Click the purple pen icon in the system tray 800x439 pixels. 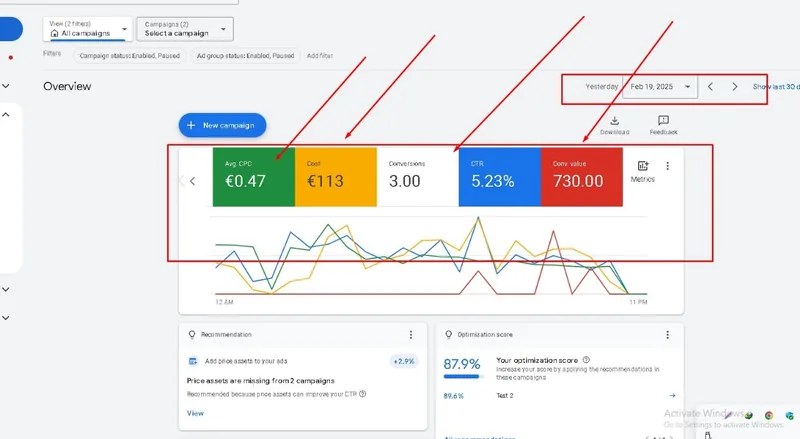[x=729, y=415]
